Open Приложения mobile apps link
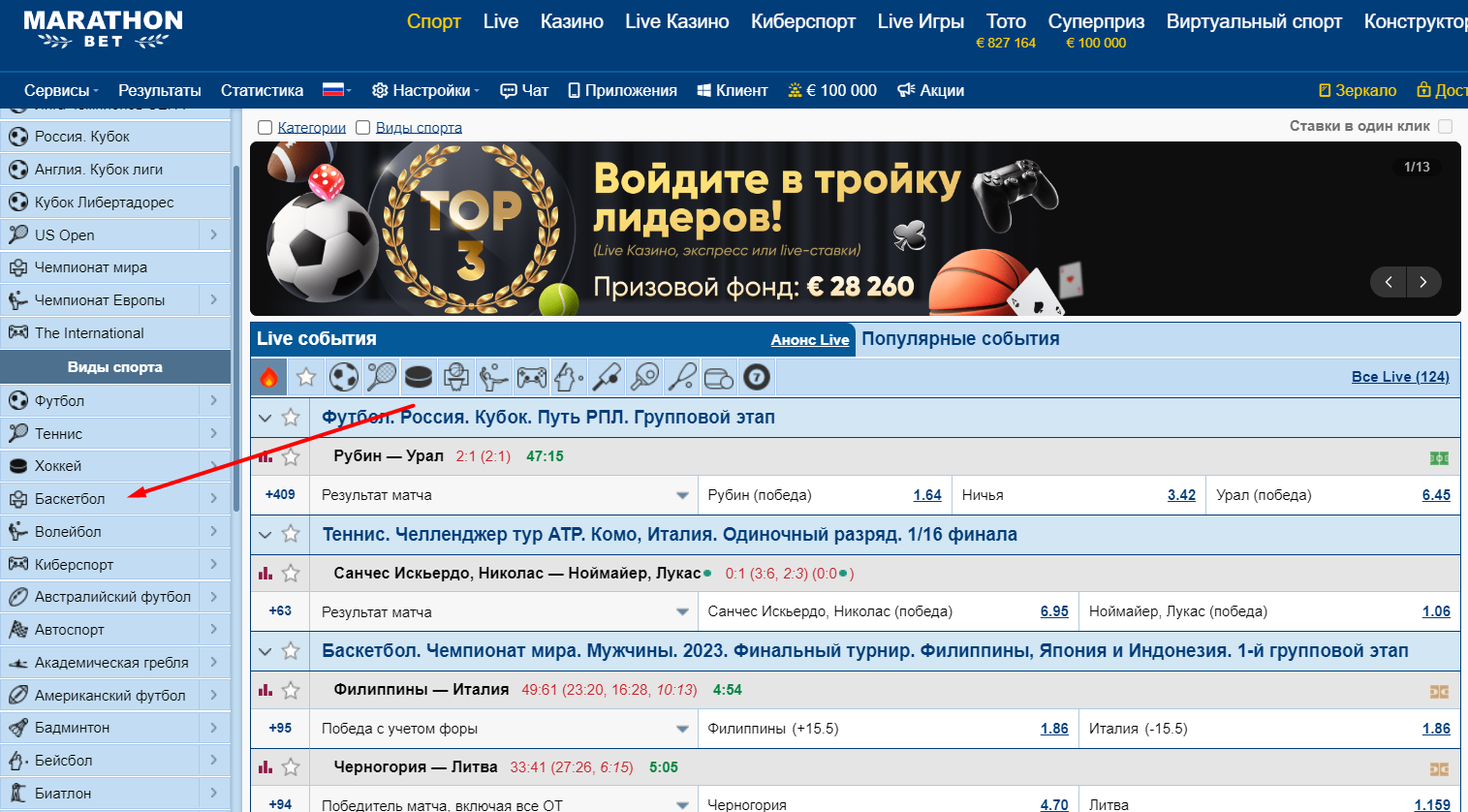 [x=622, y=90]
